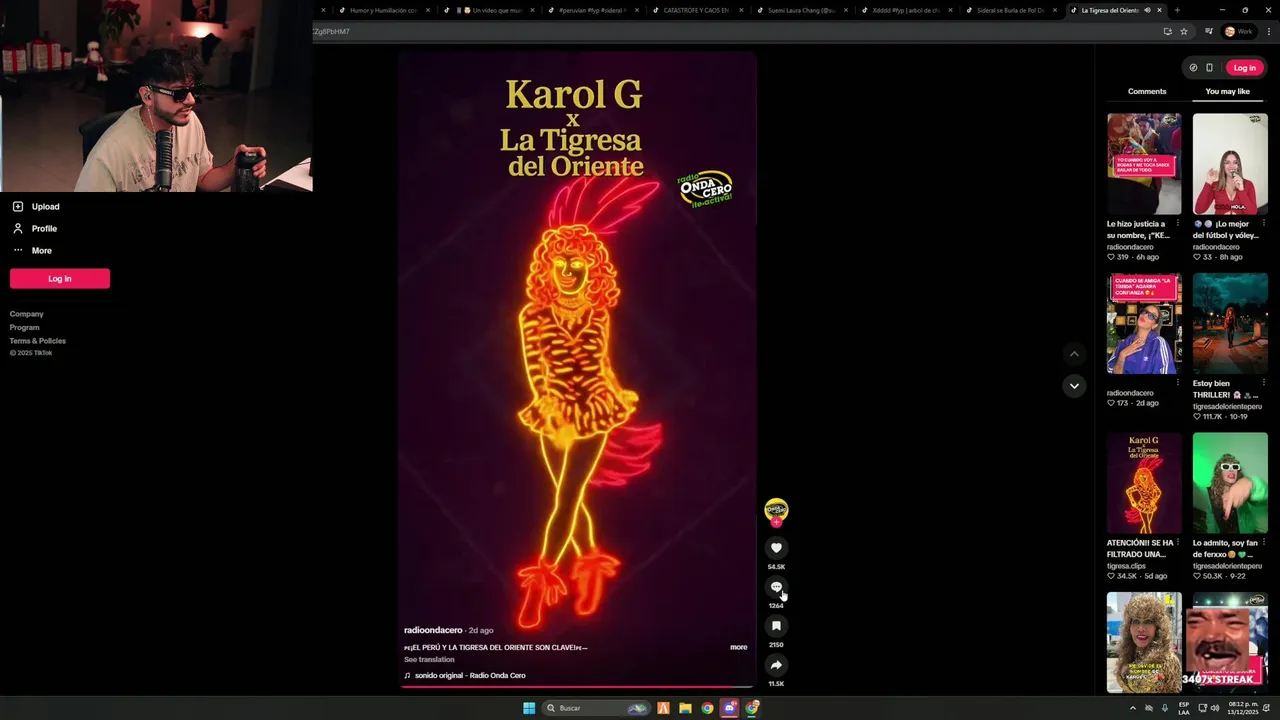The width and height of the screenshot is (1280, 720).
Task: Expand the caption with 'more'
Action: [x=738, y=647]
